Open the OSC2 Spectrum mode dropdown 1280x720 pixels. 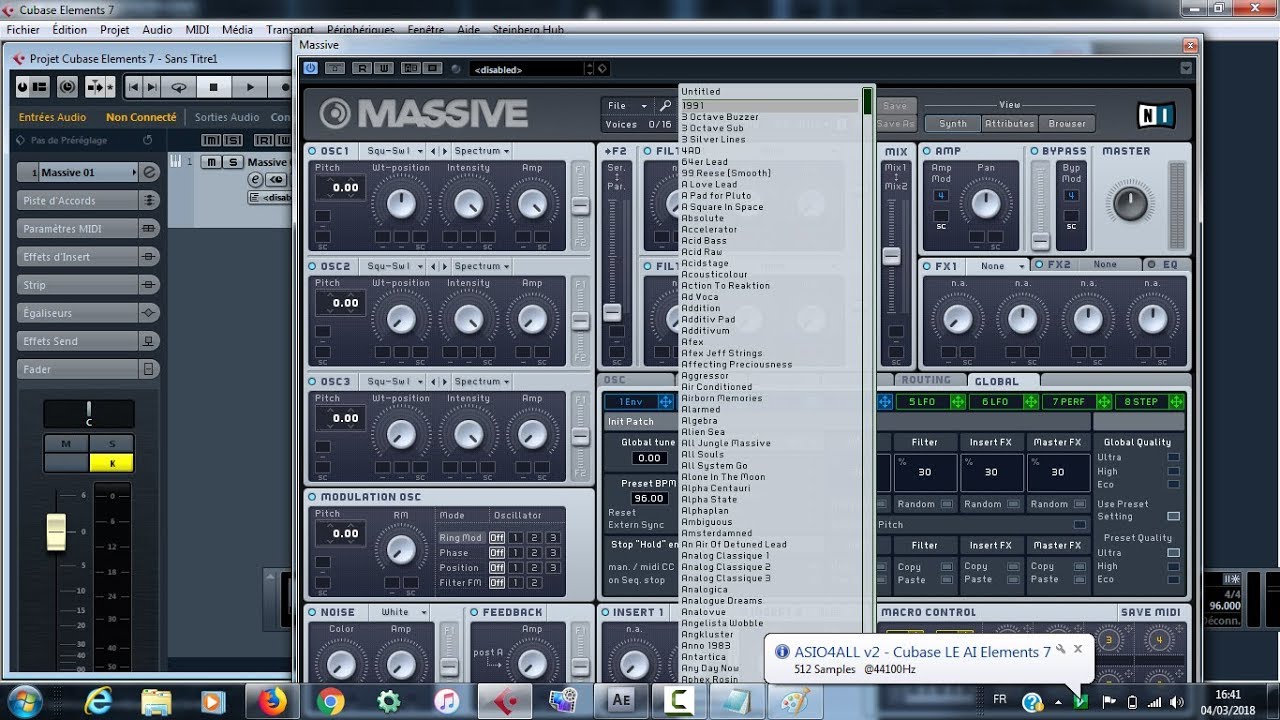[481, 267]
